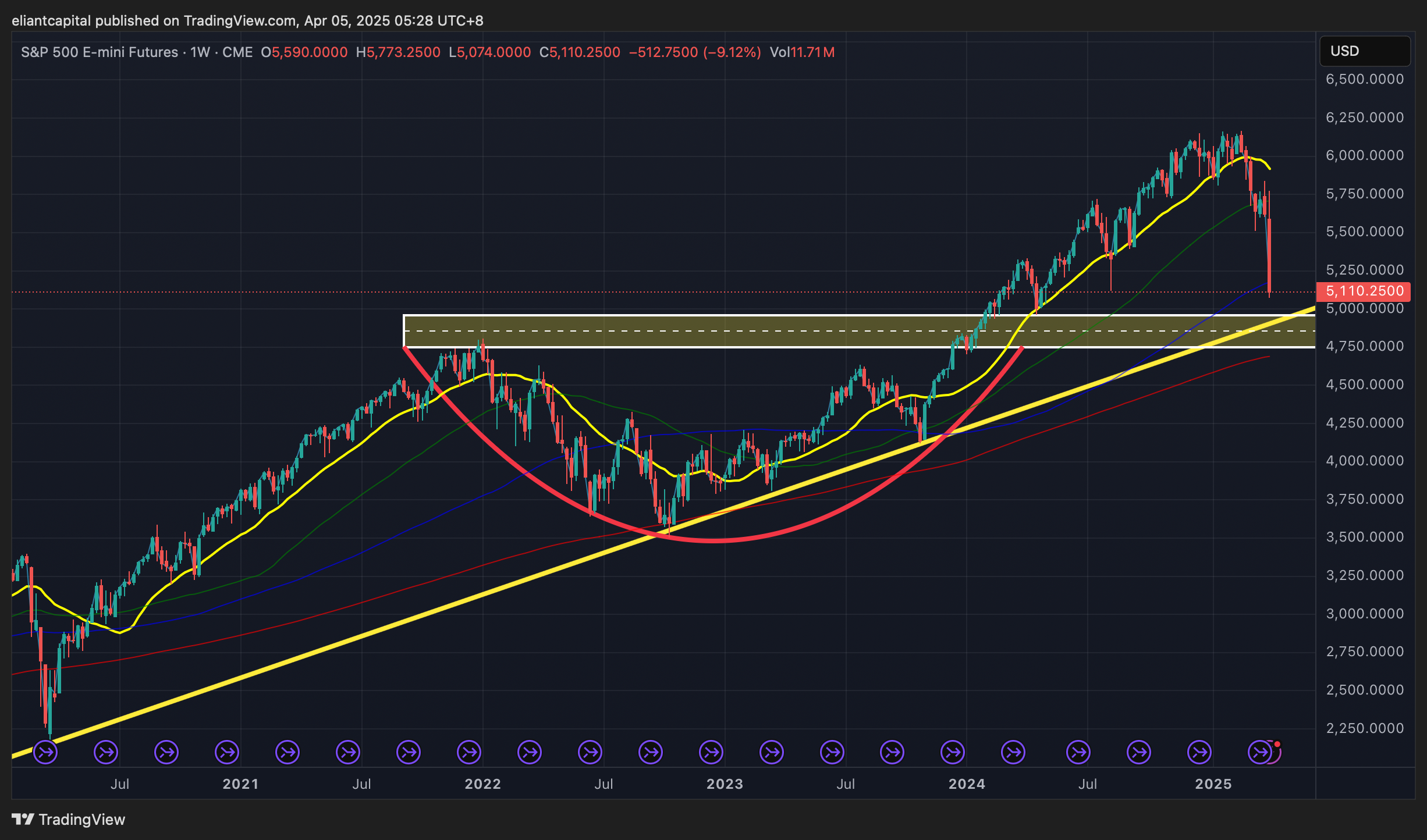Click the 2023 label on the time axis

point(725,784)
